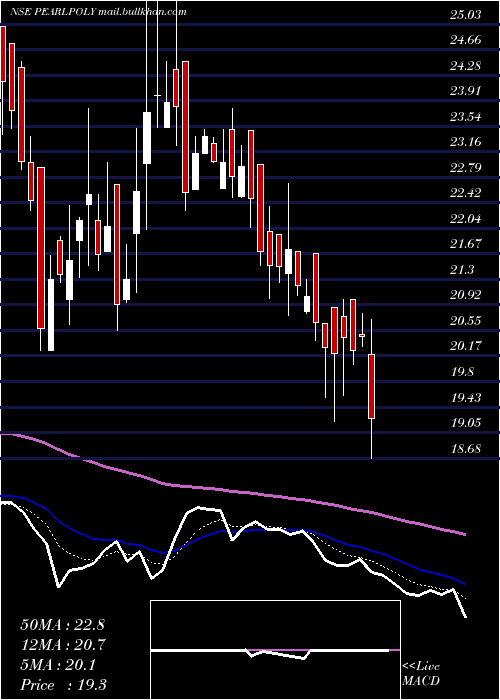The width and height of the screenshot is (500, 700).
Task: Click the NSE PEARLPOLY chart title
Action: 99,12
